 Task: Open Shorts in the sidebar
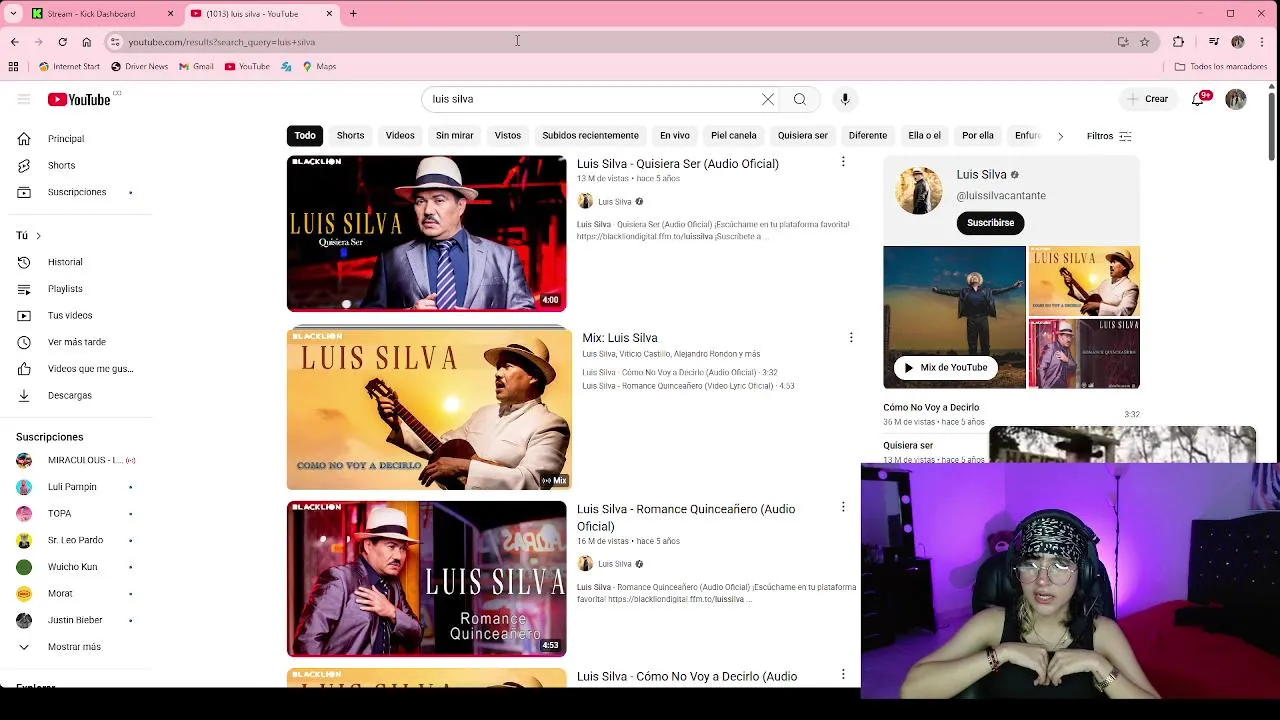click(62, 165)
